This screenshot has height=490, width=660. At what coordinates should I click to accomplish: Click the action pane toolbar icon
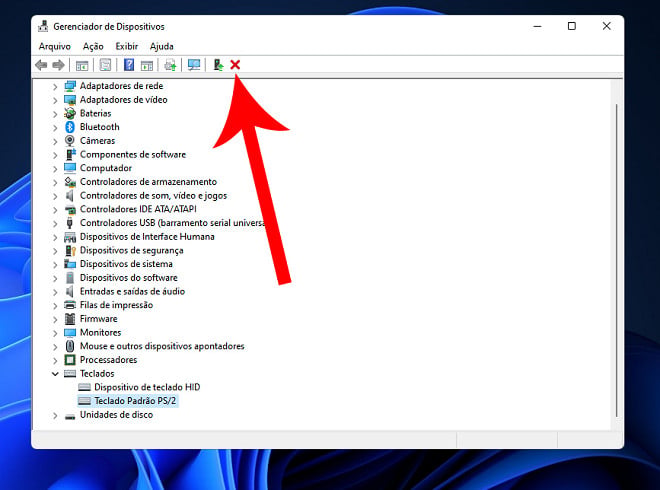click(147, 65)
